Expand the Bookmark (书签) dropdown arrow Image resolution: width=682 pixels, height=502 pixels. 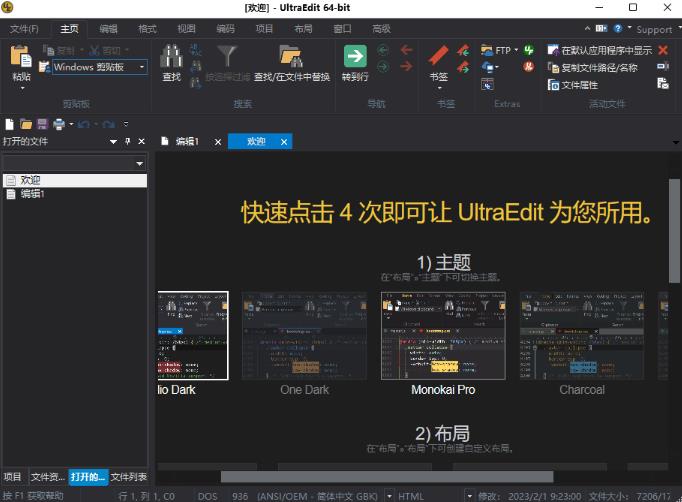(439, 88)
